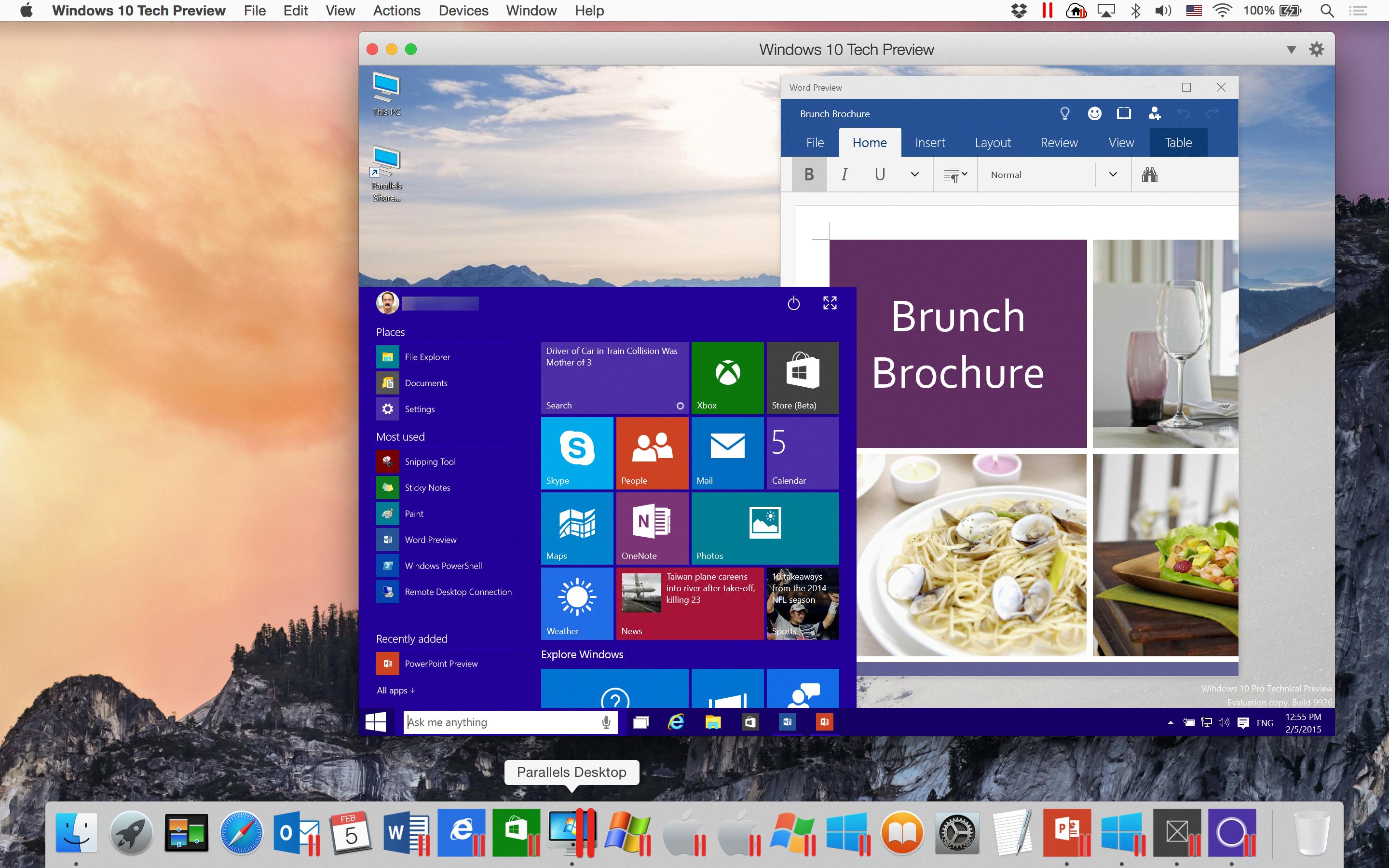Select the Read mode book icon in Word Preview

(1124, 114)
